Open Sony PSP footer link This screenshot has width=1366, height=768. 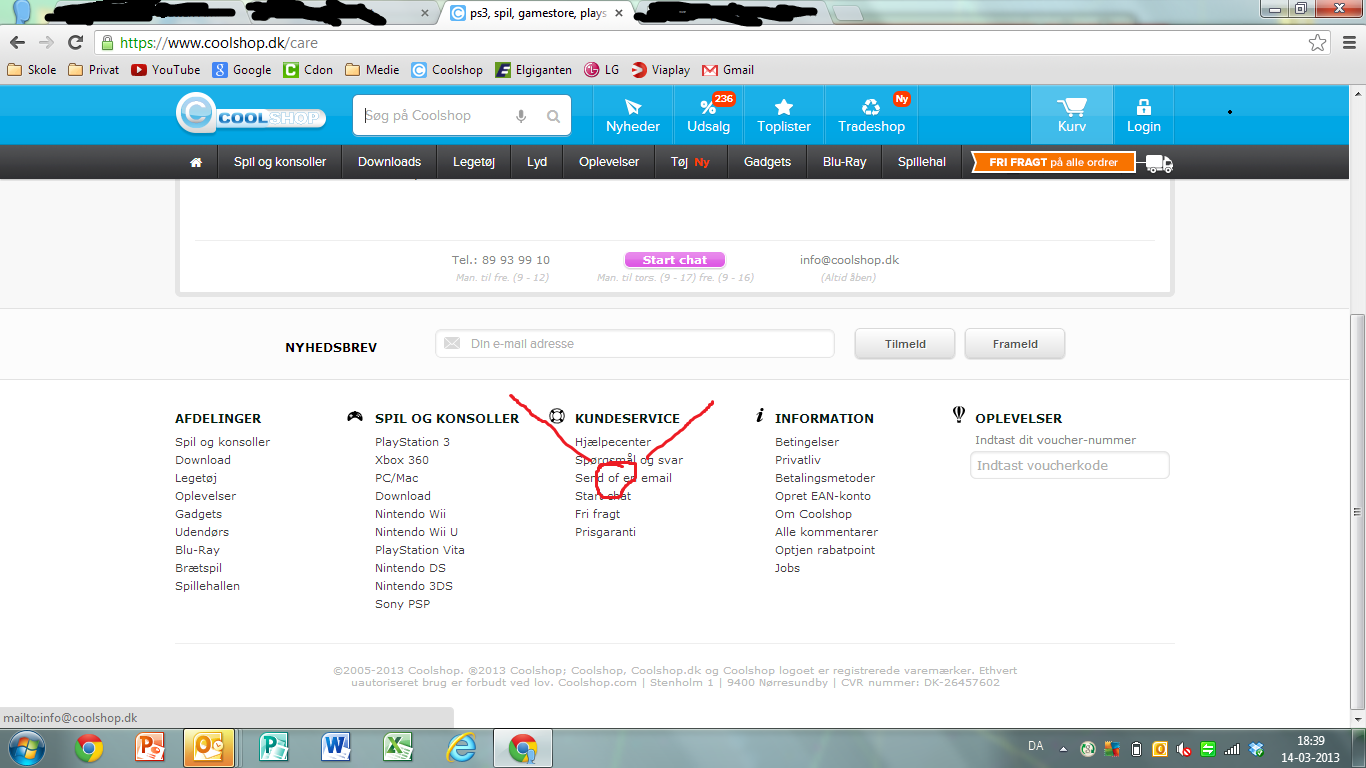point(402,604)
